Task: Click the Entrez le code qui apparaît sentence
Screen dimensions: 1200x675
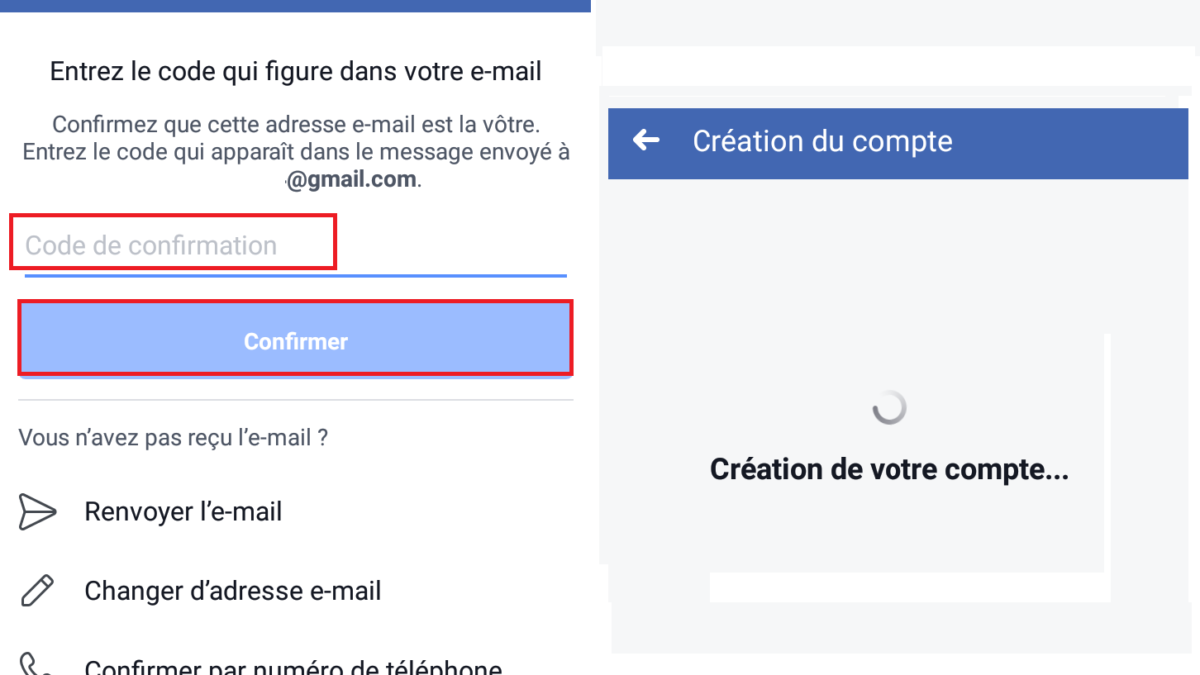Action: (295, 152)
